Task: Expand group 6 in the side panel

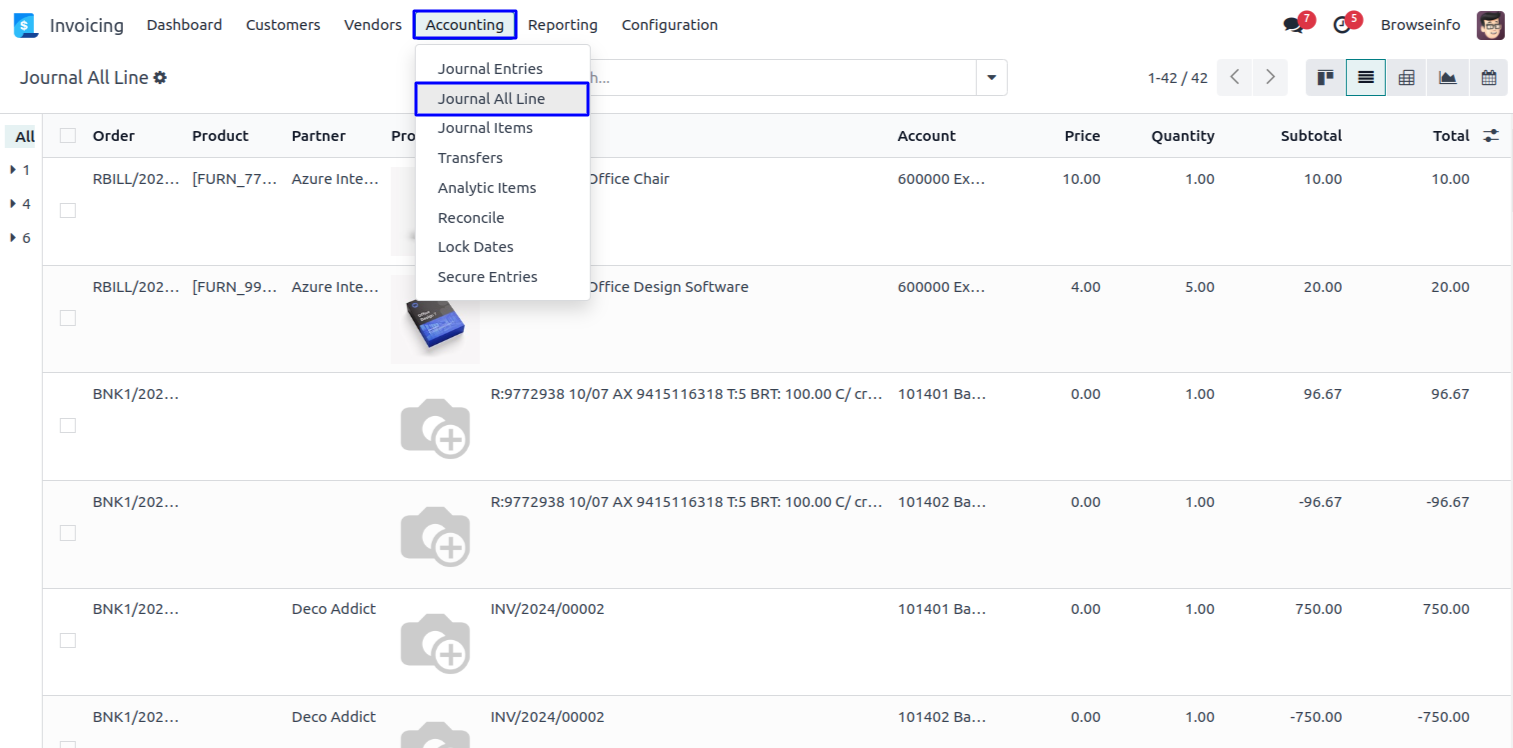Action: coord(20,238)
